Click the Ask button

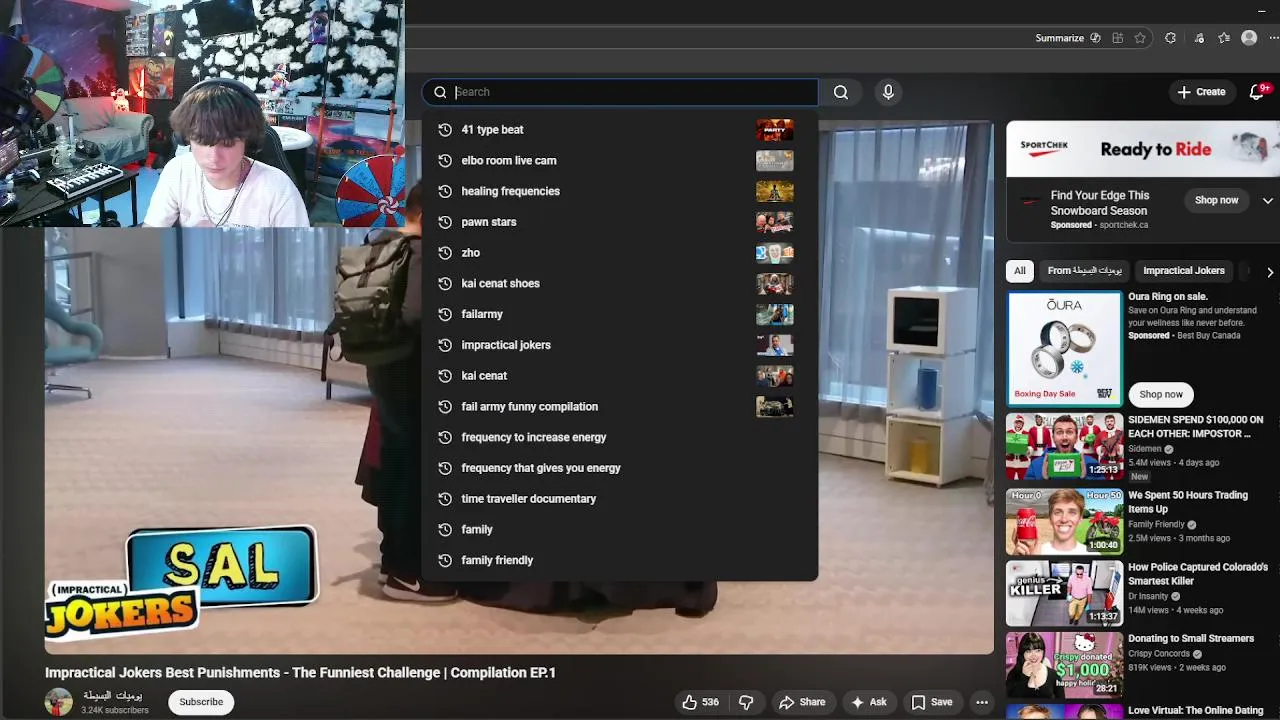coord(868,702)
